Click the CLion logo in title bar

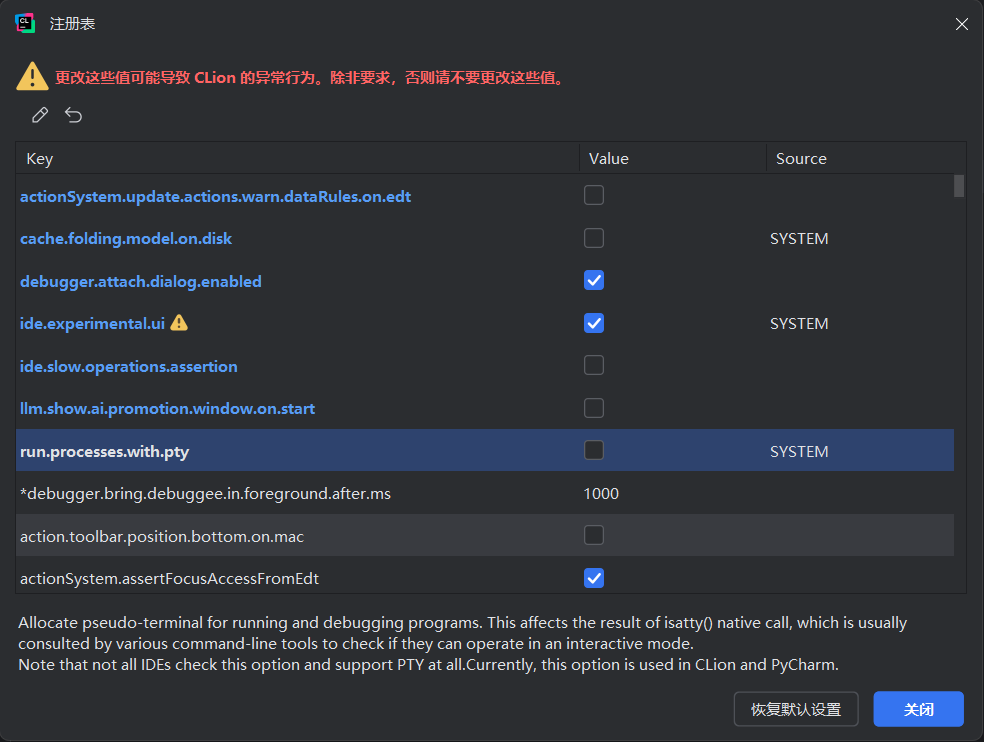point(25,24)
